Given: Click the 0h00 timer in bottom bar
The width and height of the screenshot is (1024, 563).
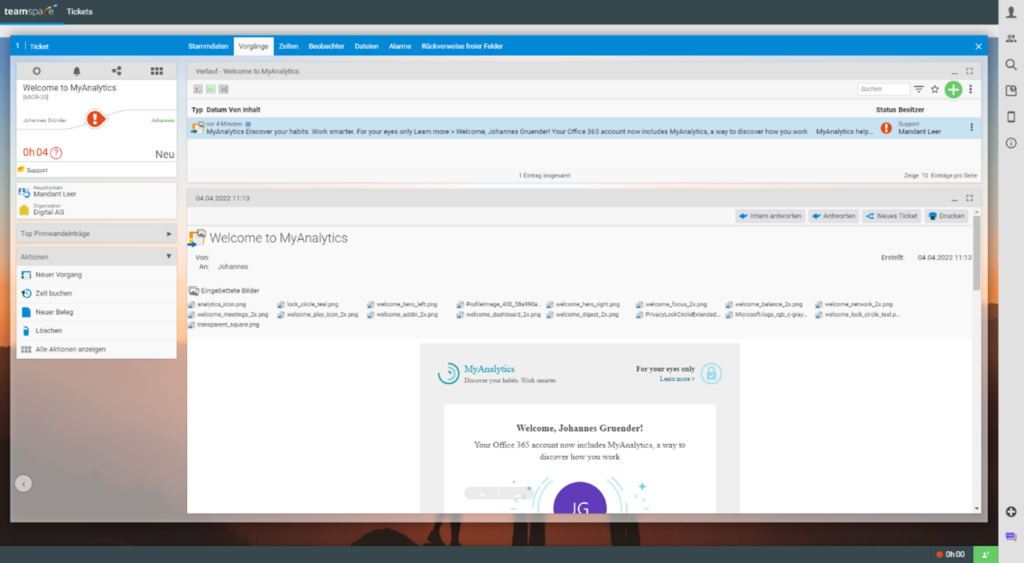Looking at the screenshot, I should coord(950,555).
